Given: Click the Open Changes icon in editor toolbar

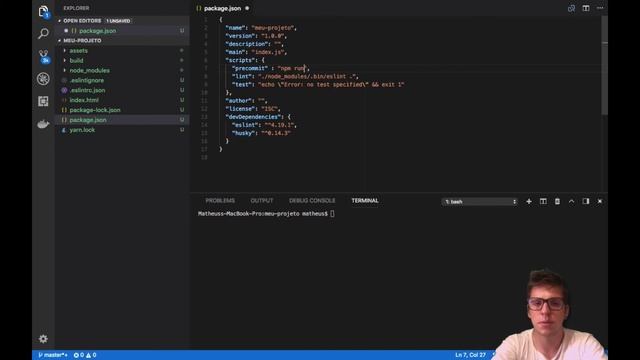Looking at the screenshot, I should point(571,8).
